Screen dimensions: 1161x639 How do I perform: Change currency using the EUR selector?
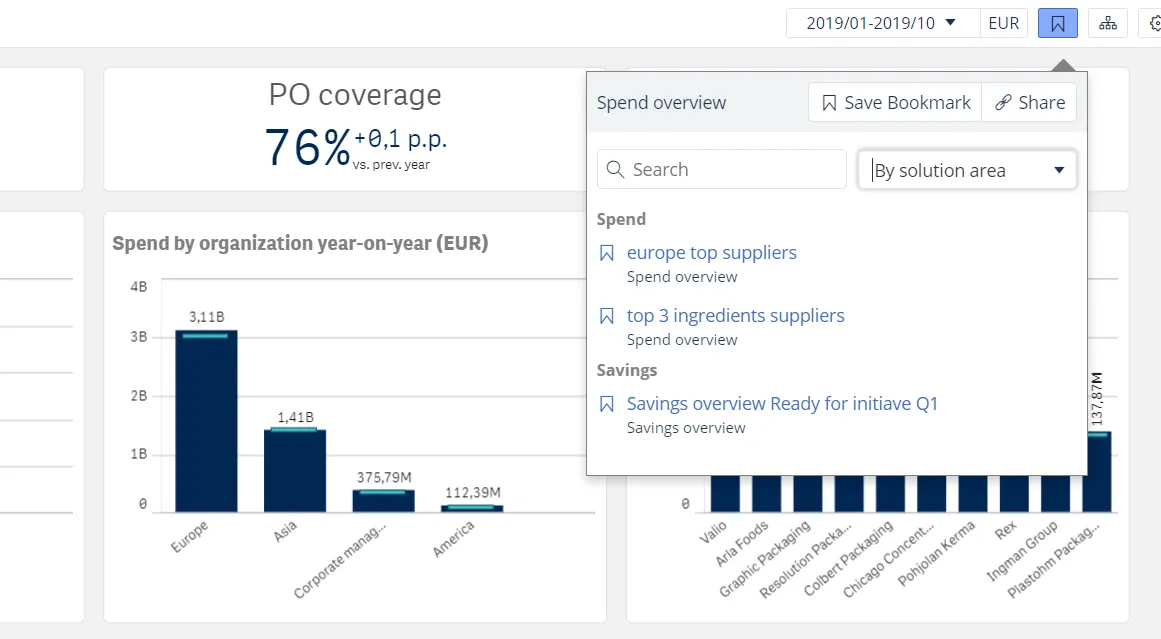point(1003,23)
